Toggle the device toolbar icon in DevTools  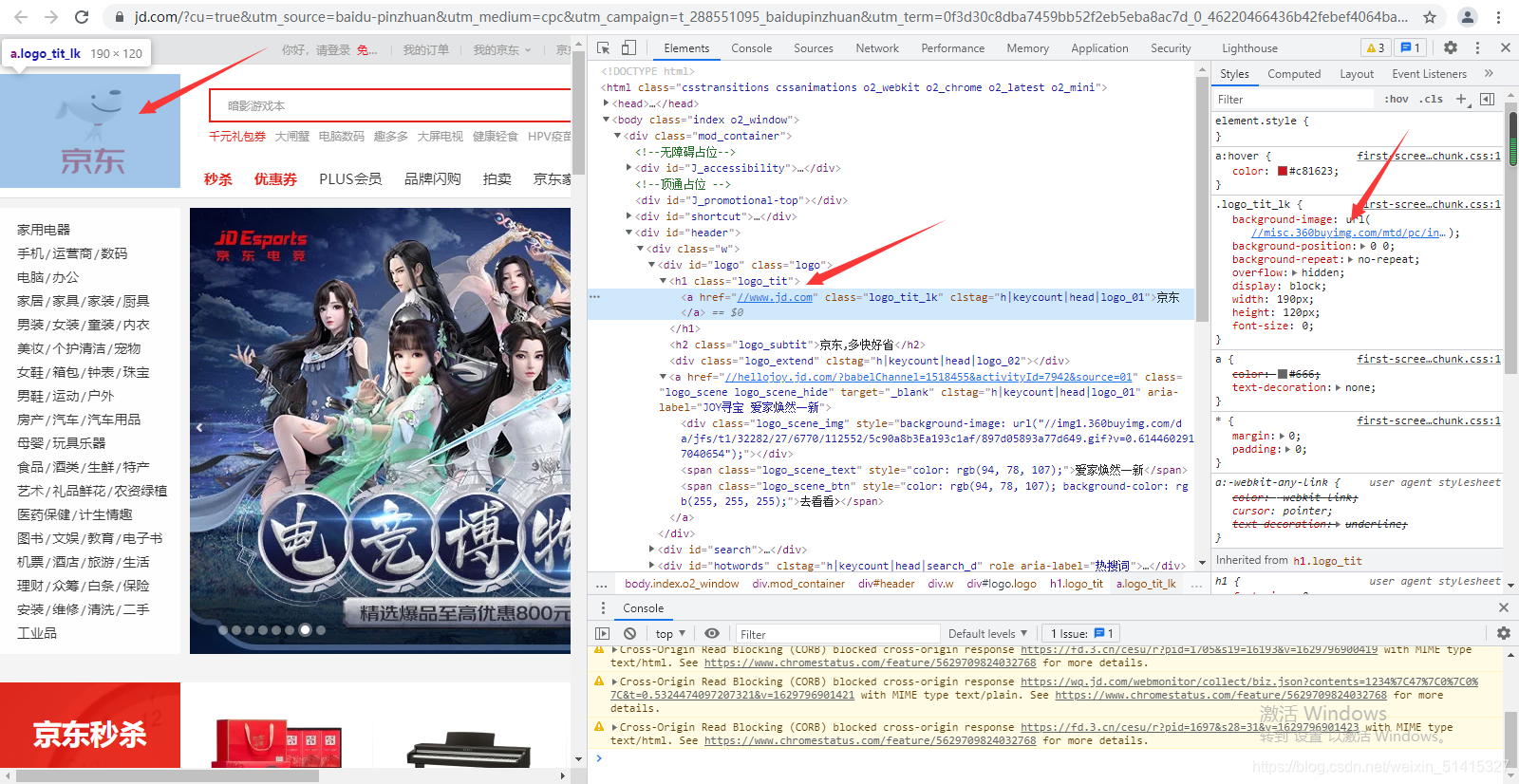click(628, 47)
